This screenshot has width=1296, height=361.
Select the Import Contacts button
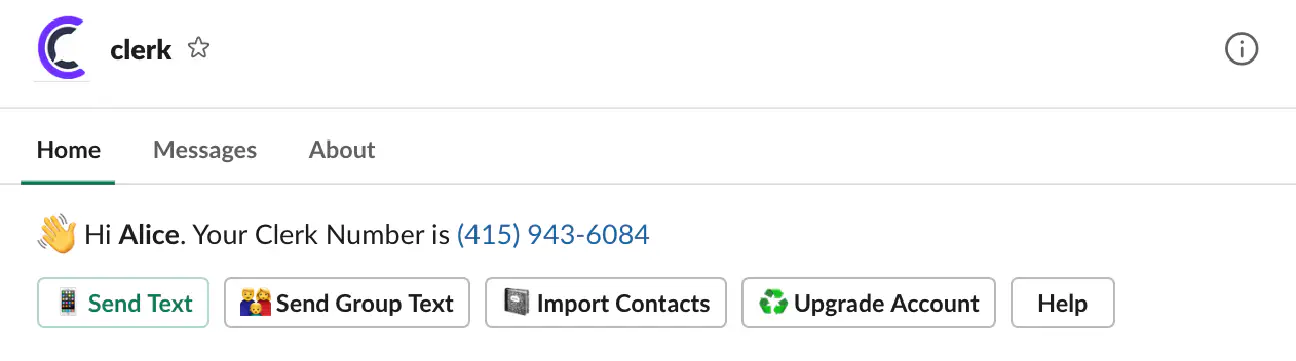[606, 303]
